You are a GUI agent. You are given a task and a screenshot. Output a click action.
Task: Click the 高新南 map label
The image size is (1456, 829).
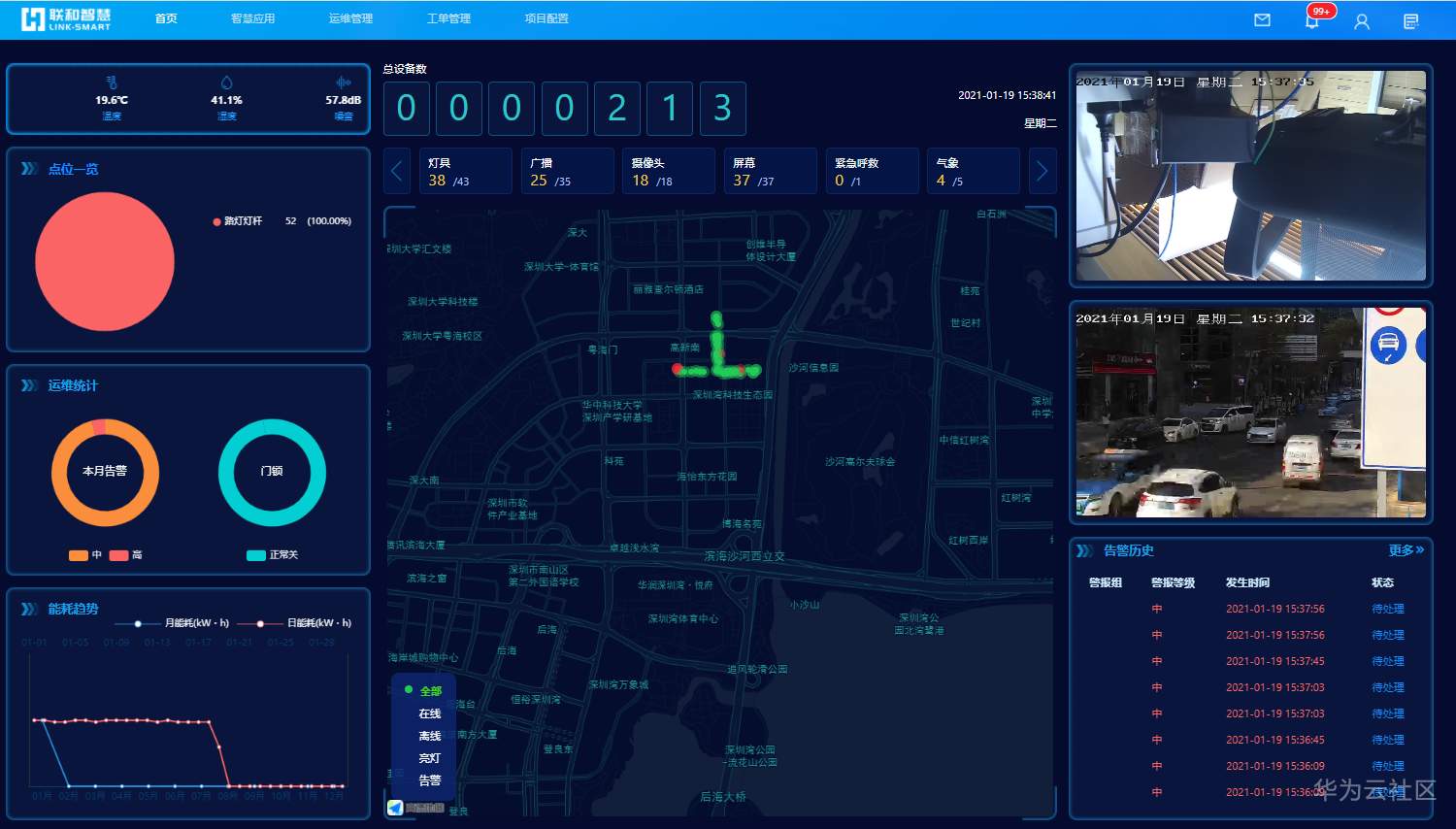tap(684, 348)
